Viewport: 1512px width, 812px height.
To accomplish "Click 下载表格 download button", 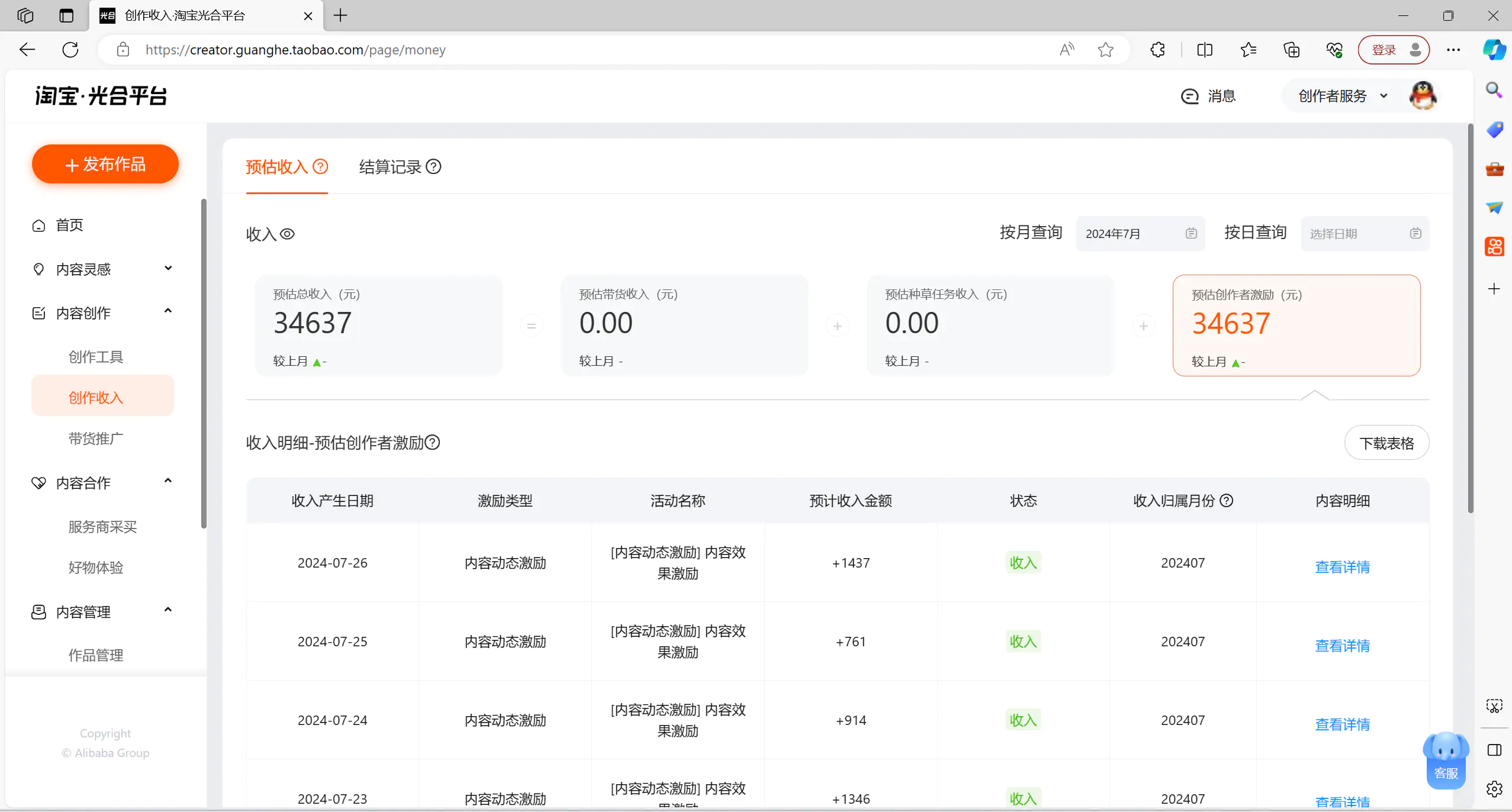I will click(x=1386, y=443).
